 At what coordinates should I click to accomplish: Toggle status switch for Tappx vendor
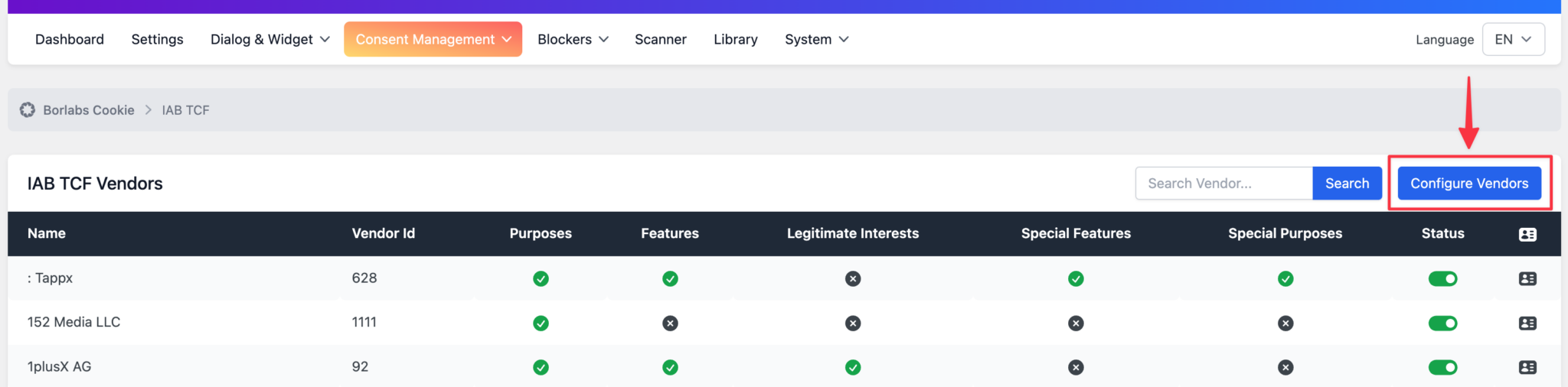coord(1442,279)
